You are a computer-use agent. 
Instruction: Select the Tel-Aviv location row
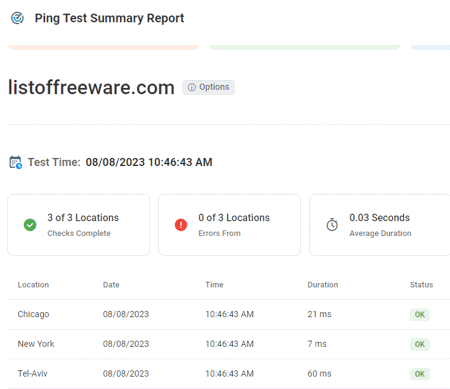[229, 374]
